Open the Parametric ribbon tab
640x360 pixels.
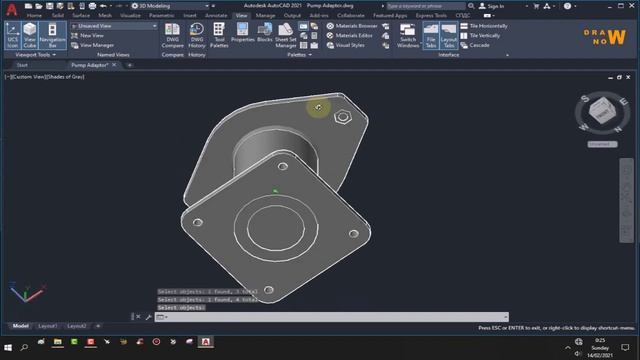tap(162, 16)
